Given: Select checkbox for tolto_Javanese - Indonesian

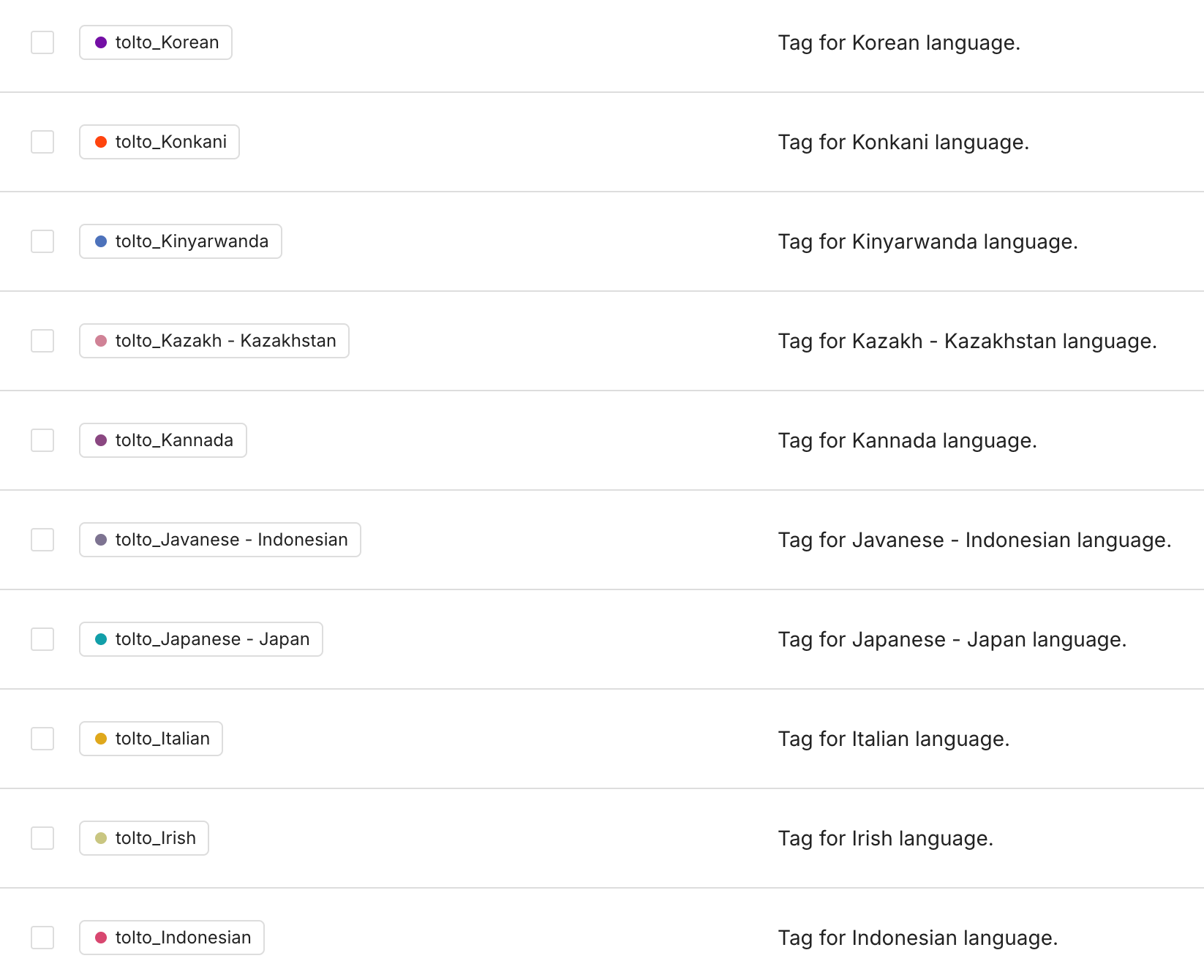Looking at the screenshot, I should (42, 540).
